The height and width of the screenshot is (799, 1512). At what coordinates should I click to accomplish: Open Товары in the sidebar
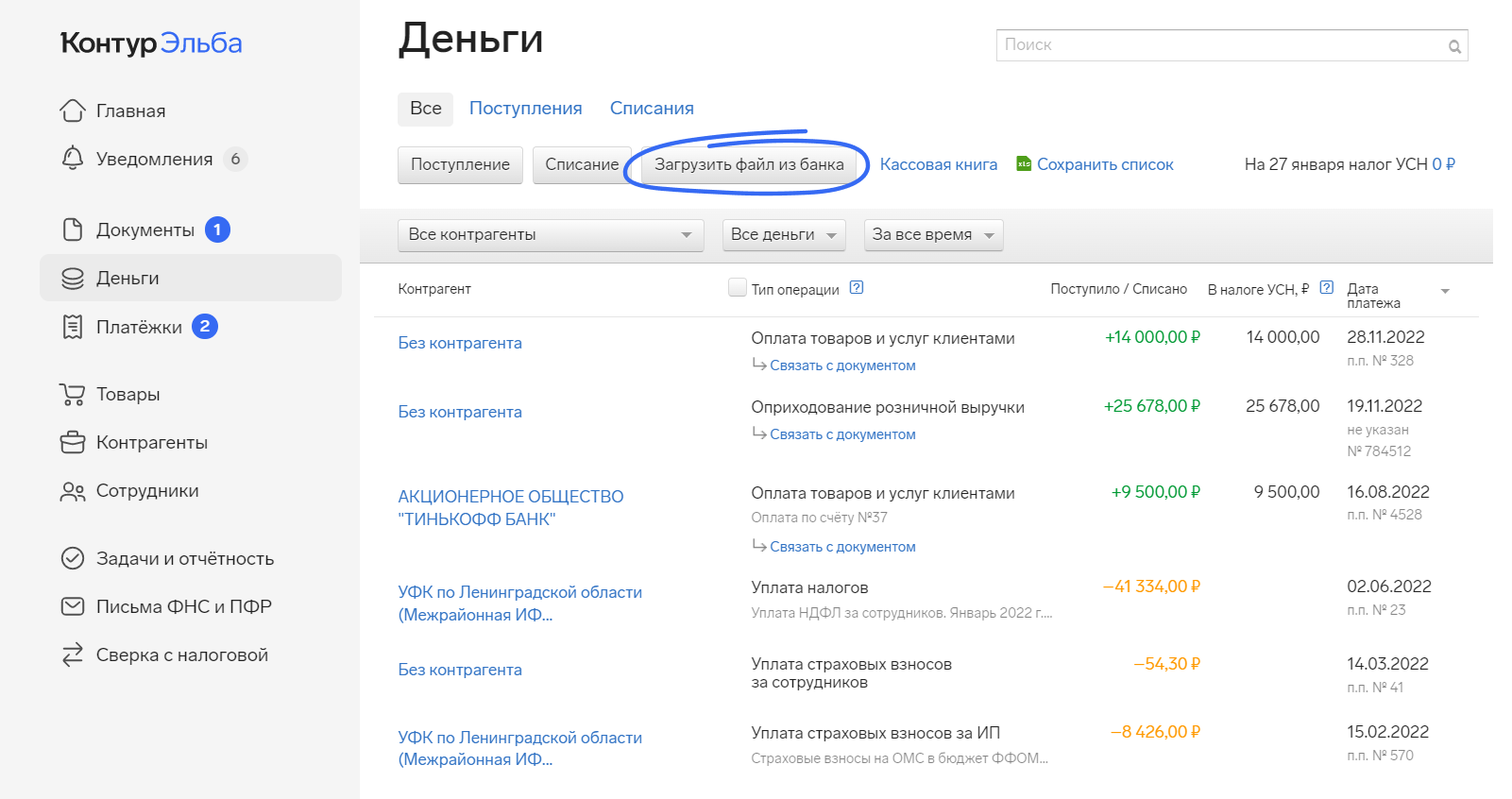[x=127, y=394]
